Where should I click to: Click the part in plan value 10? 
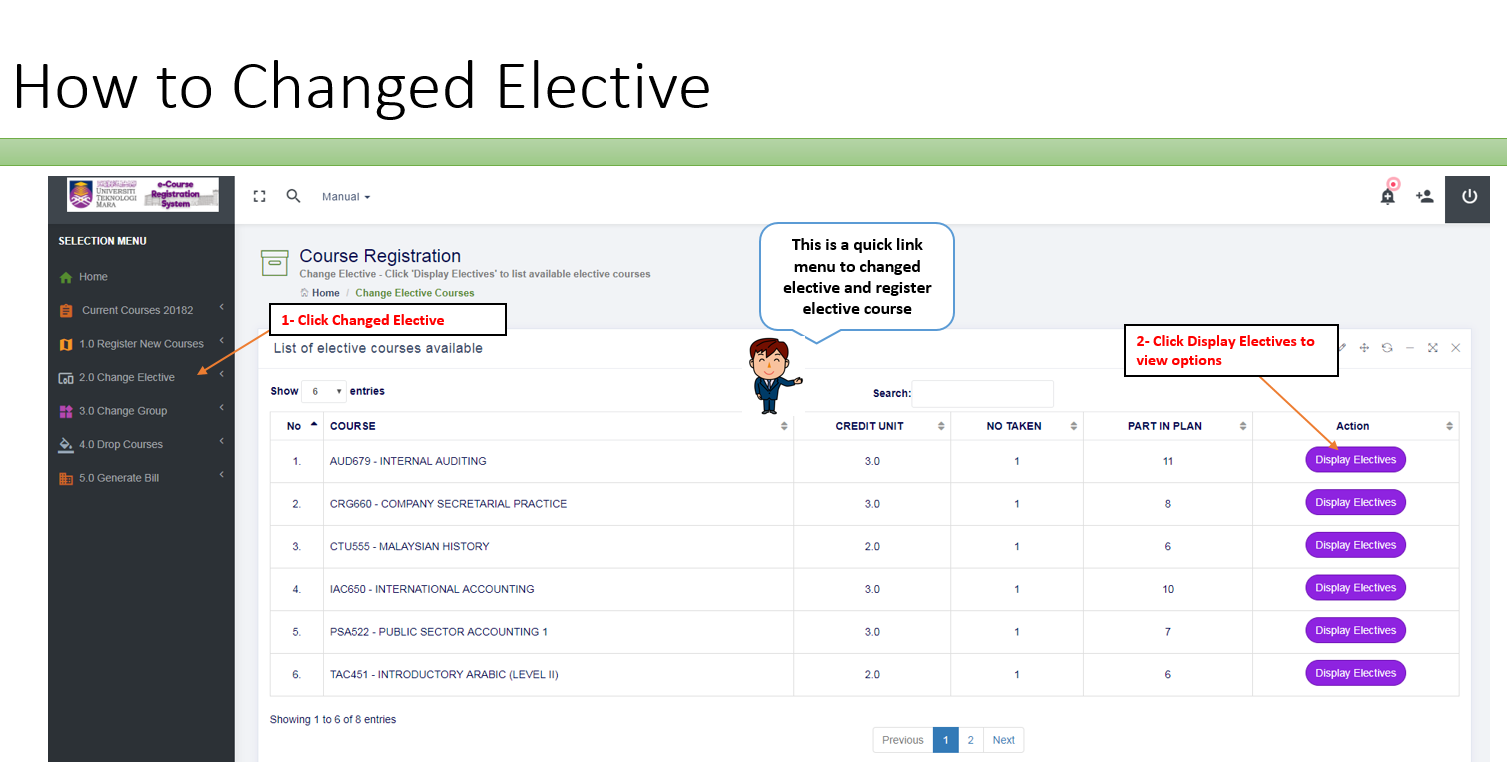pos(1168,590)
